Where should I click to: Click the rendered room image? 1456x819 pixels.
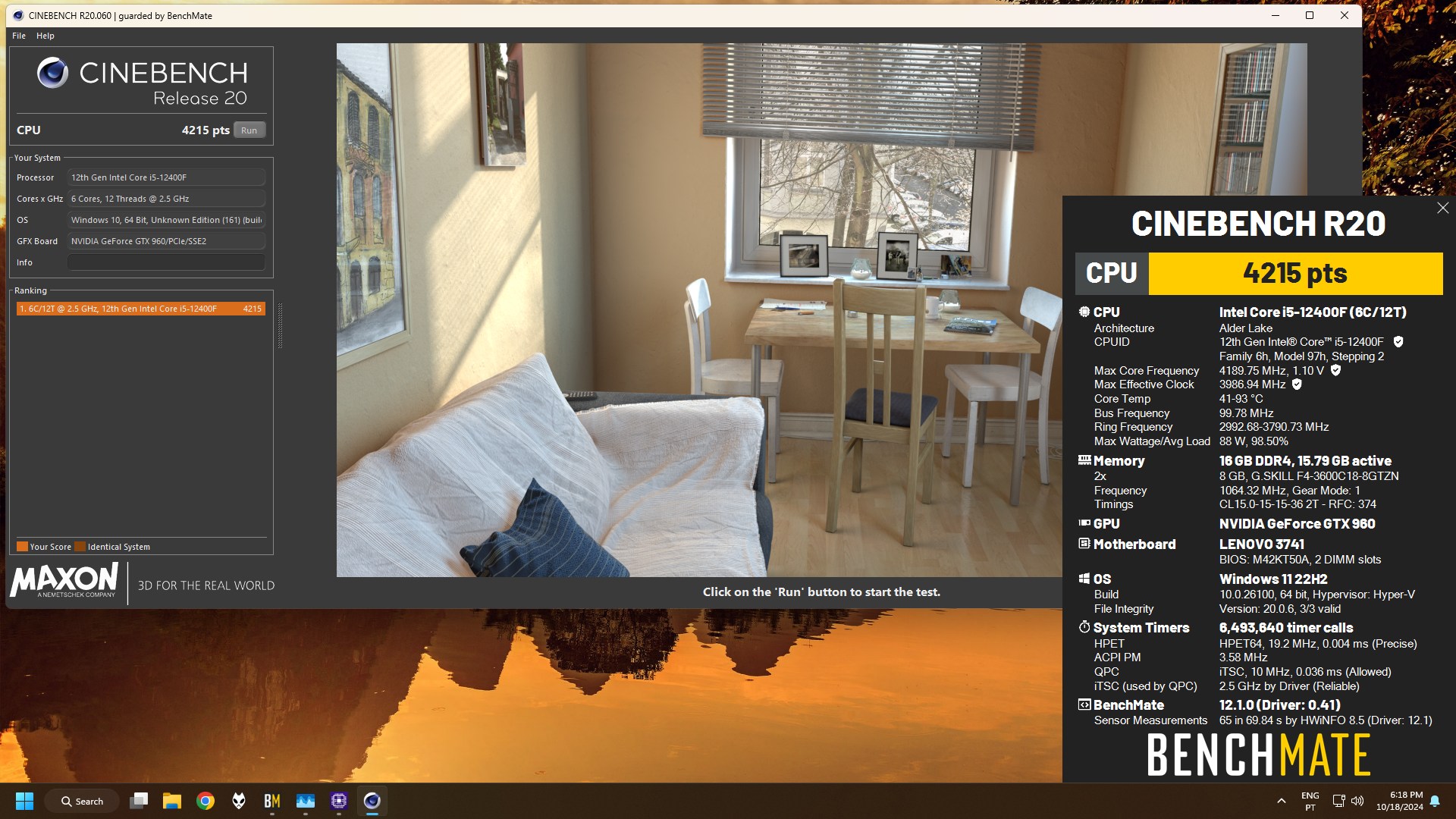[x=699, y=309]
